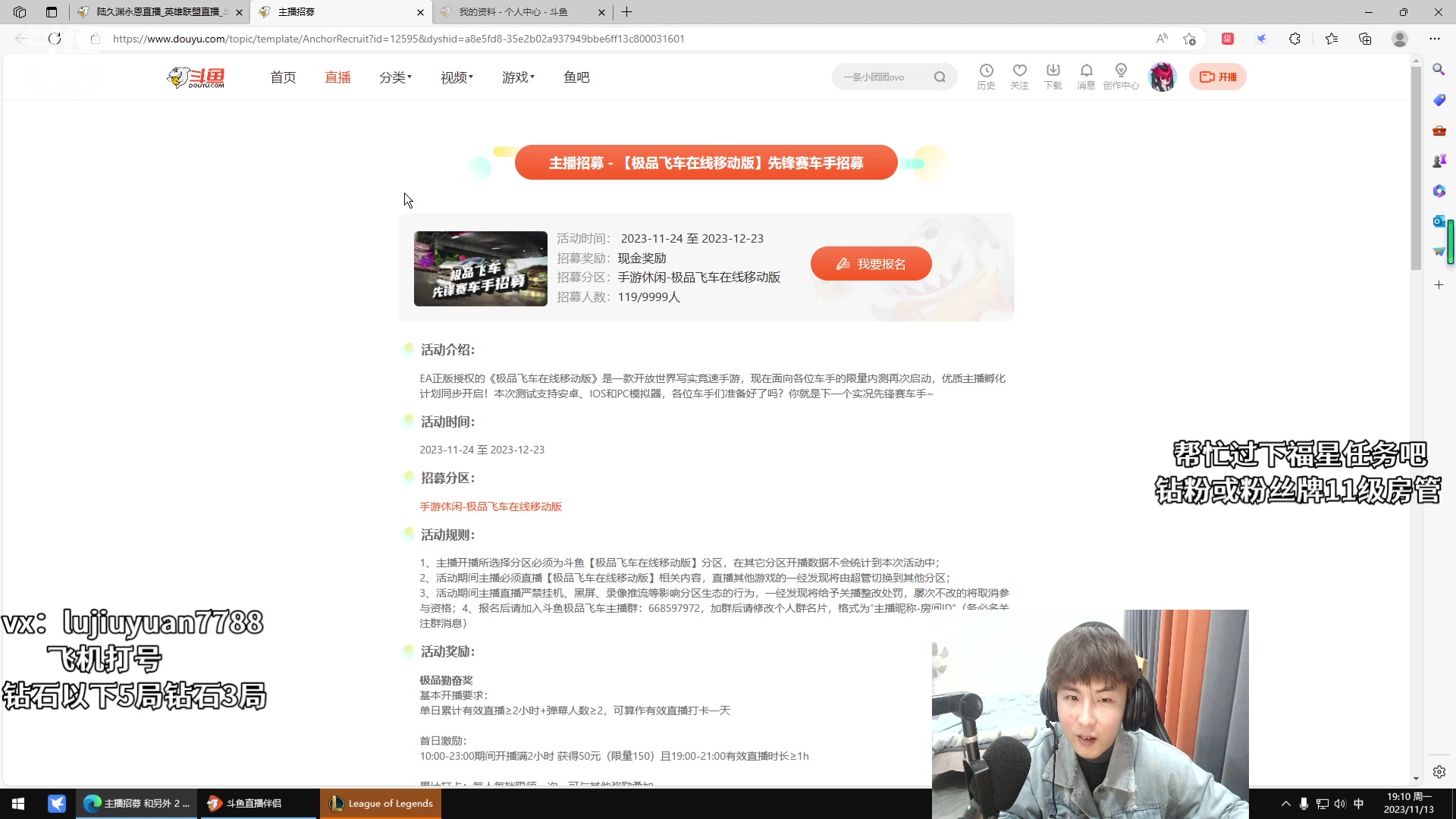This screenshot has width=1456, height=819.
Task: Go to the 鱼吧 nav item
Action: coord(576,77)
